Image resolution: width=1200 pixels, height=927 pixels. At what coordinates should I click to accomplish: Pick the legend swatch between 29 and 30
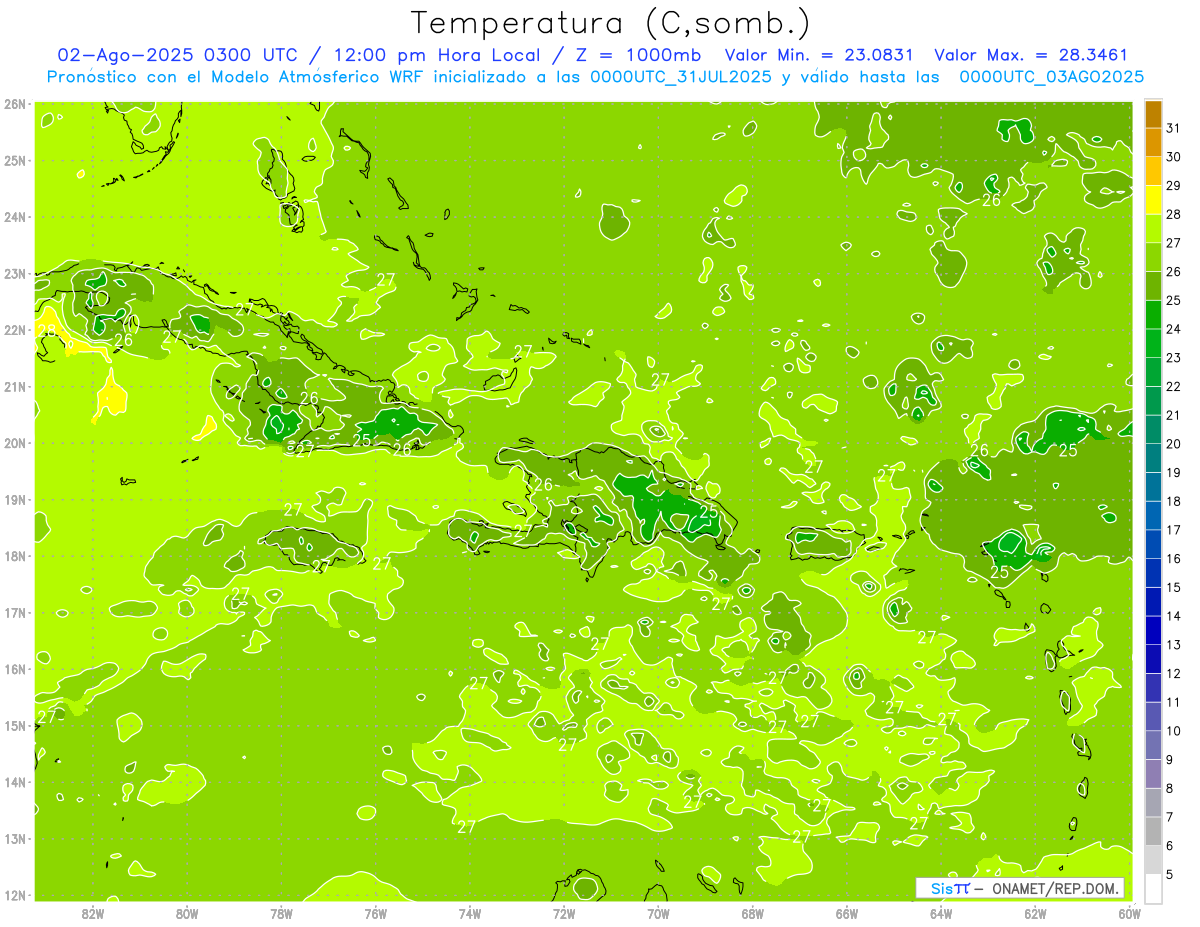click(x=1153, y=172)
